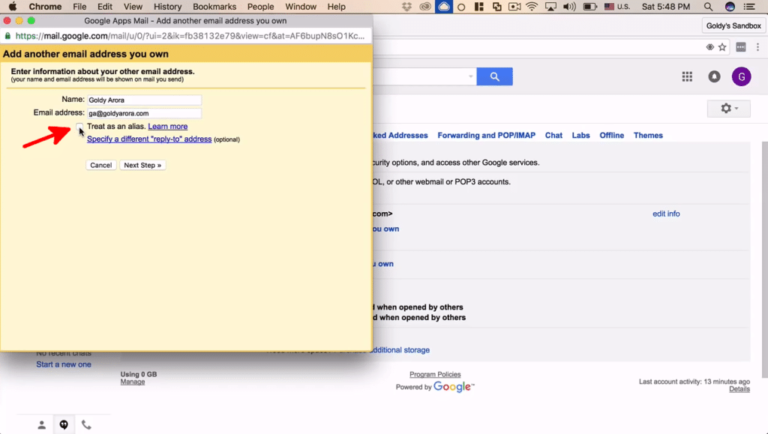Open the Dropbox menu bar icon
Screen dimensions: 768x434
click(407, 7)
